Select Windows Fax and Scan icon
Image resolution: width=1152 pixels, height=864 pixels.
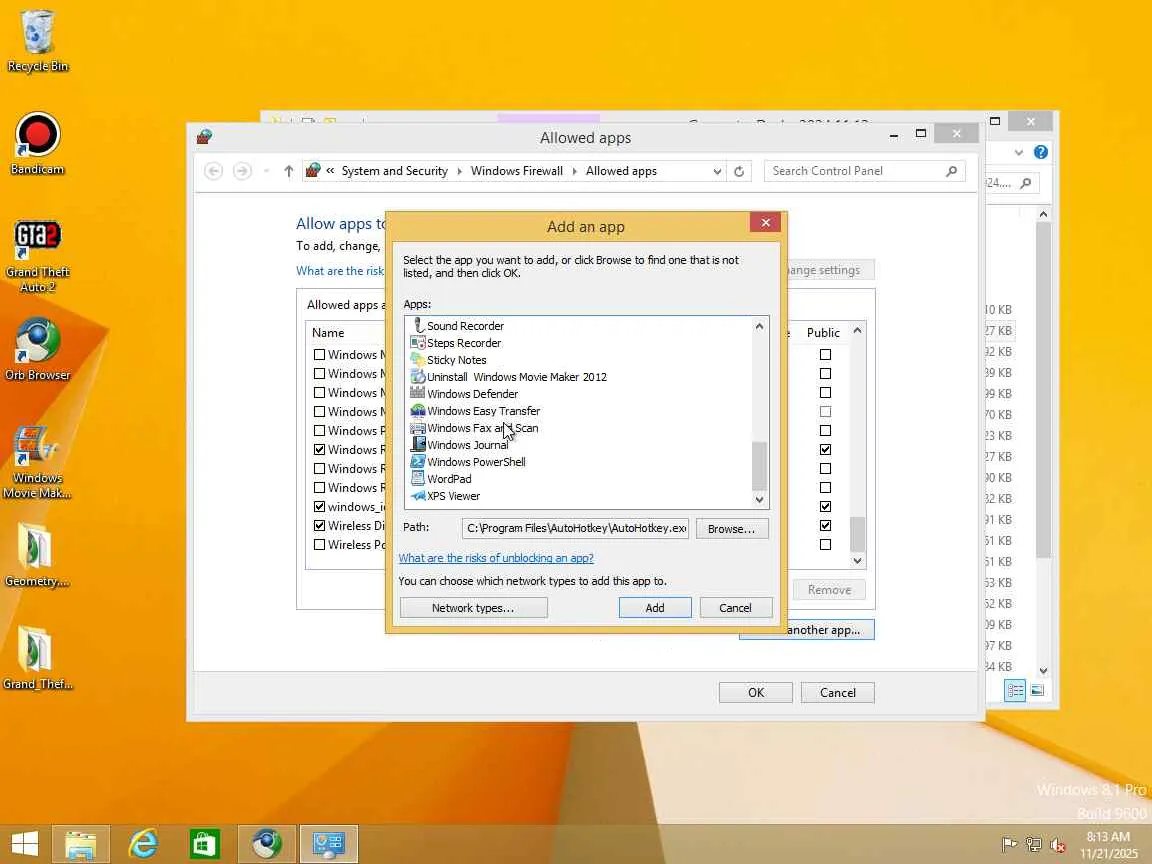pyautogui.click(x=418, y=428)
